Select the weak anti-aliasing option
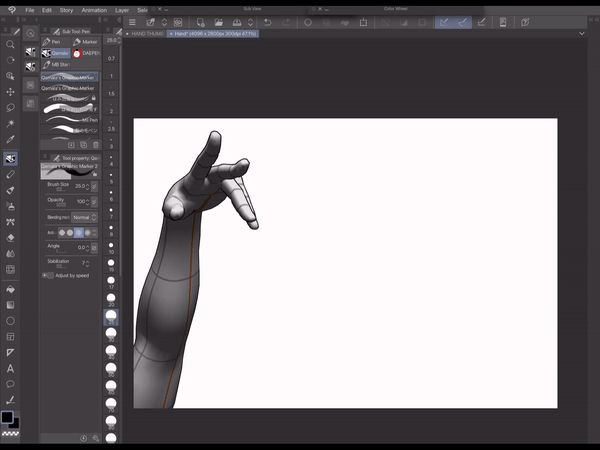The width and height of the screenshot is (600, 450). pyautogui.click(x=70, y=233)
